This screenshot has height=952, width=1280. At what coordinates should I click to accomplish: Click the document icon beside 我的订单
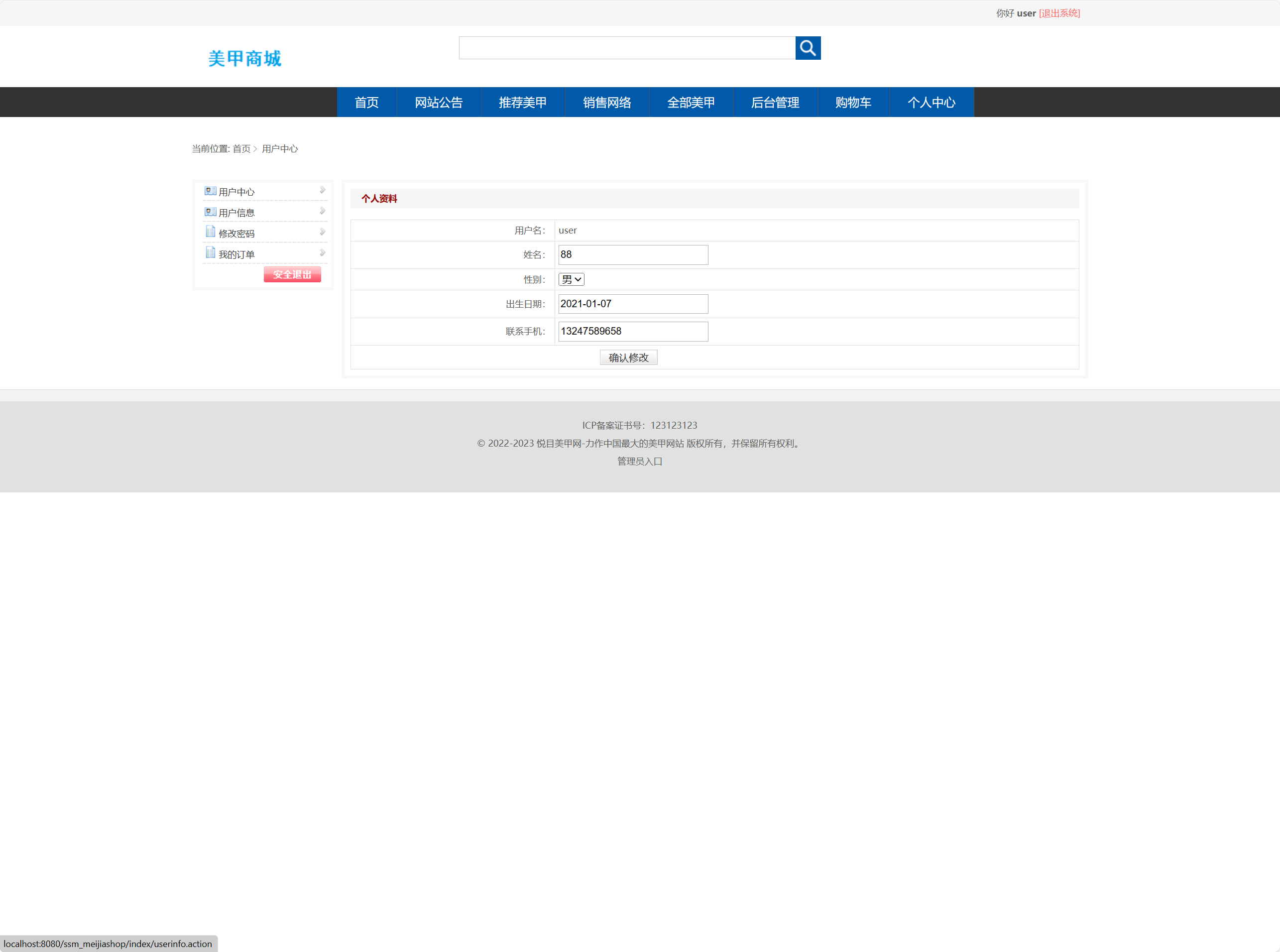click(x=210, y=252)
